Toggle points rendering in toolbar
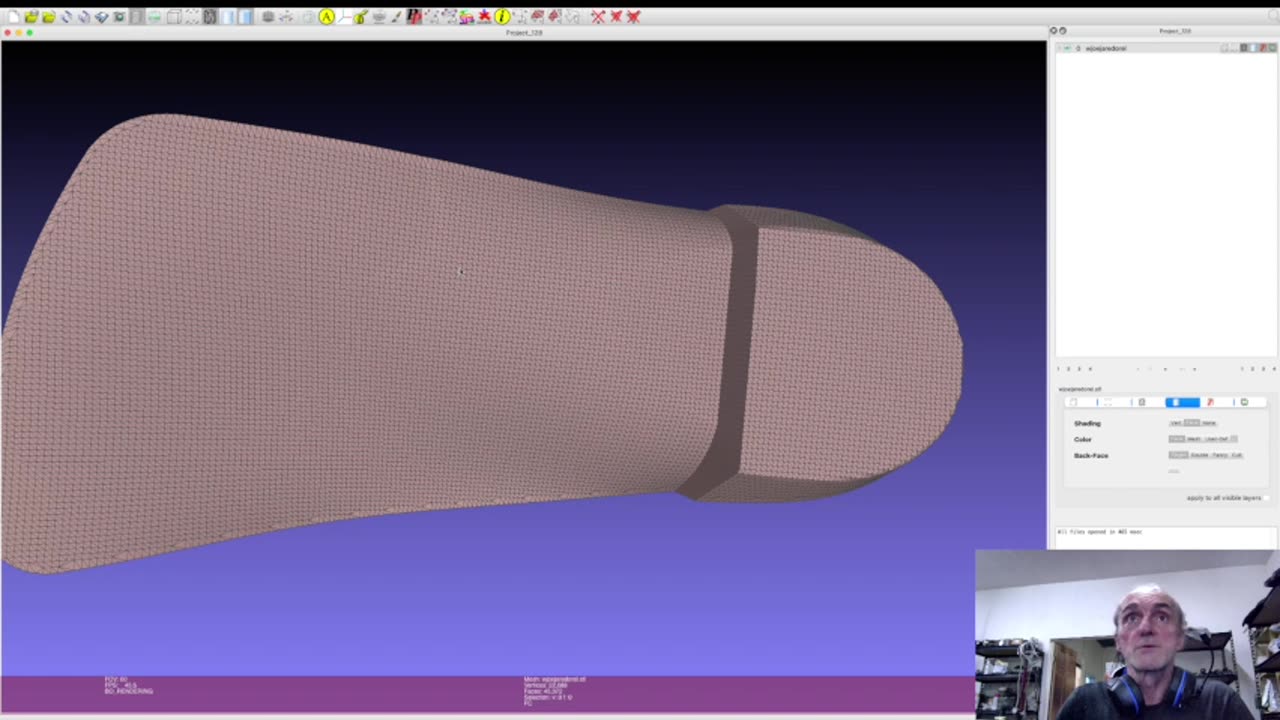Image resolution: width=1280 pixels, height=720 pixels. click(191, 16)
